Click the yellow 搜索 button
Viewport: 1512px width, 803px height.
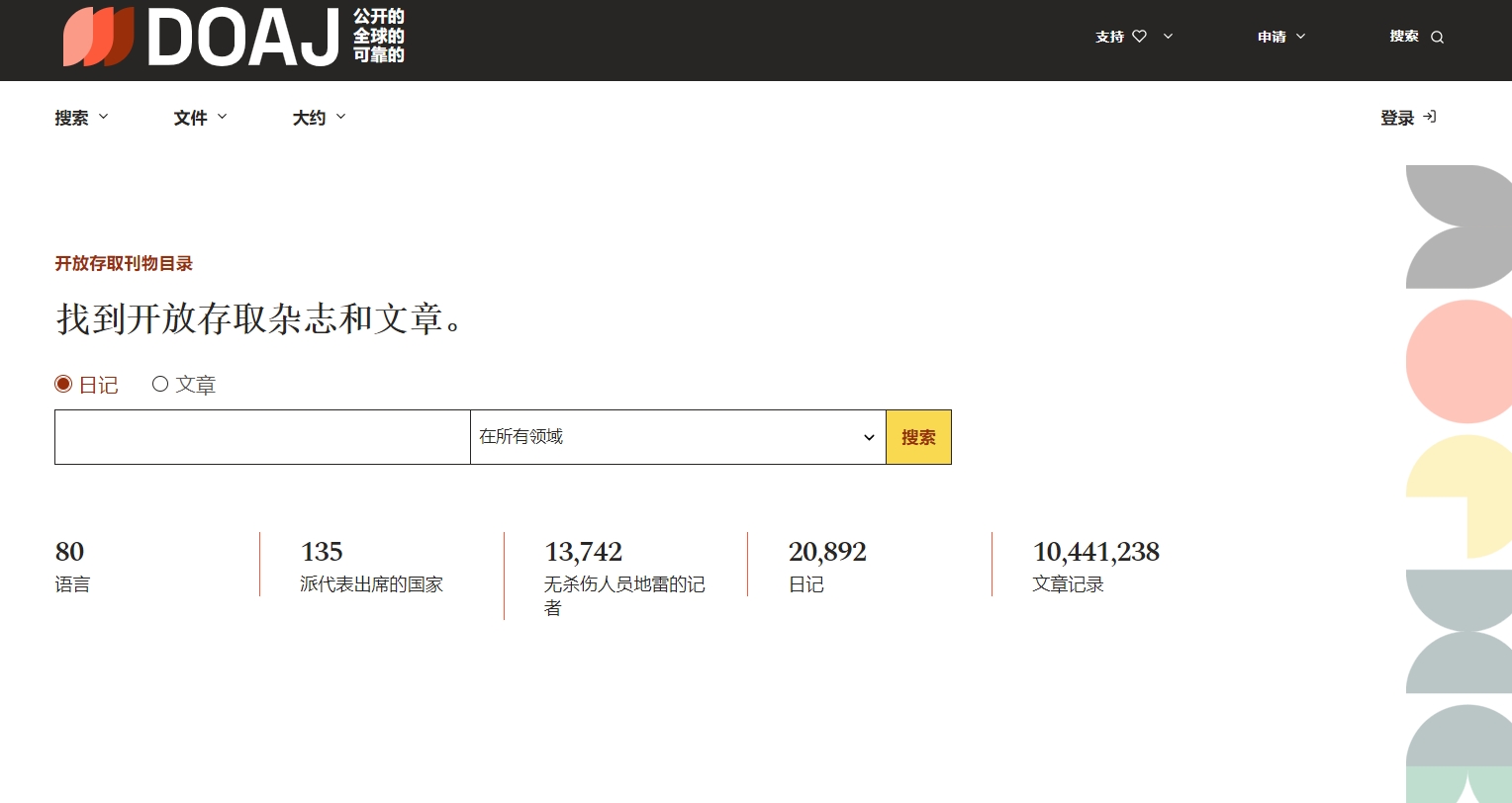point(918,437)
